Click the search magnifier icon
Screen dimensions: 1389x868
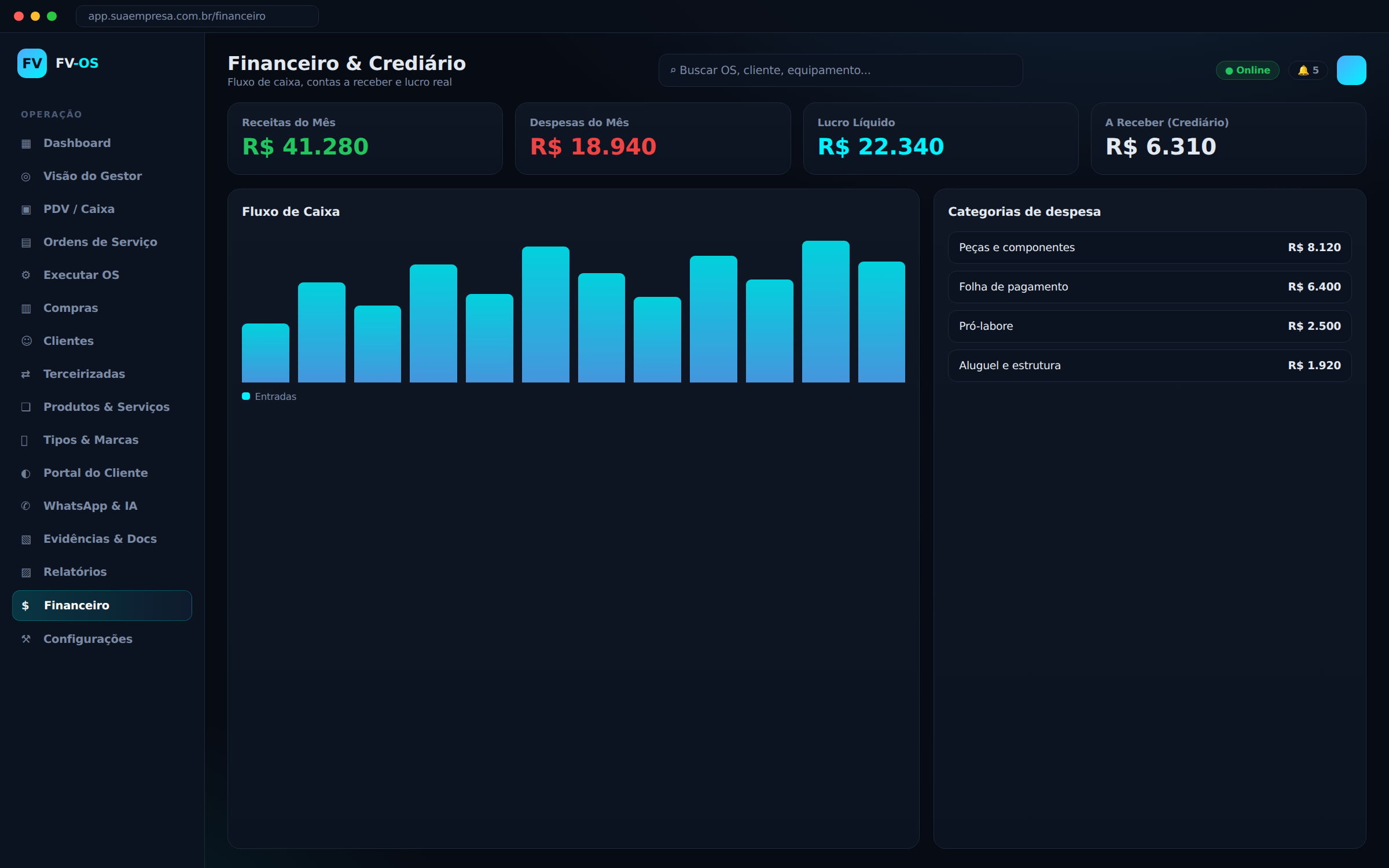coord(673,71)
